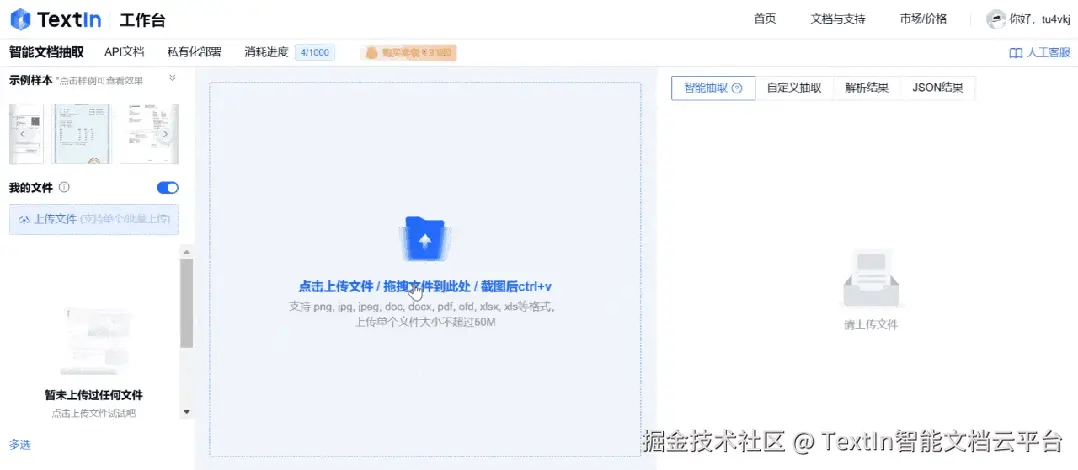Click the orange purchase promotion button

(x=408, y=53)
